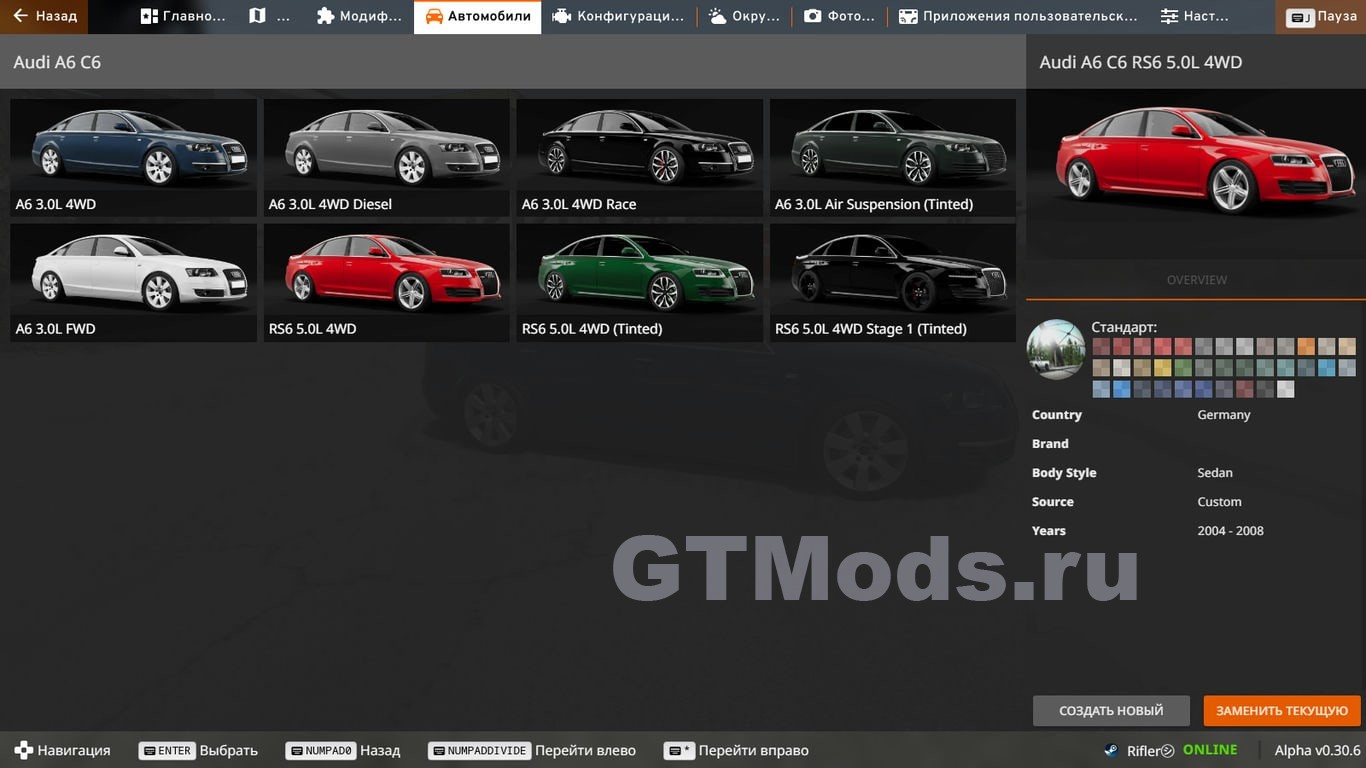Choose the red RS6 5.0L 4WD thumbnail
Image resolution: width=1366 pixels, height=768 pixels.
point(387,282)
